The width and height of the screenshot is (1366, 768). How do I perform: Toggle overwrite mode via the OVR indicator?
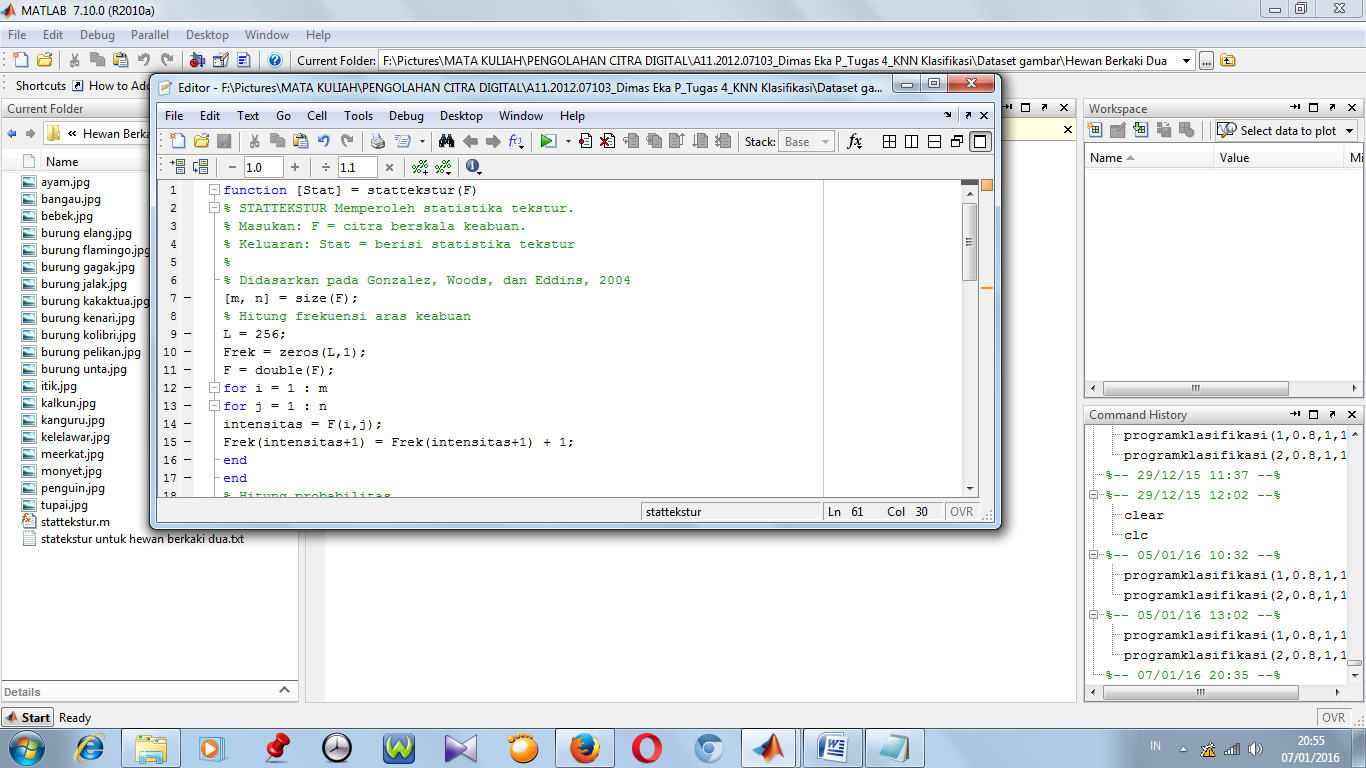click(961, 511)
